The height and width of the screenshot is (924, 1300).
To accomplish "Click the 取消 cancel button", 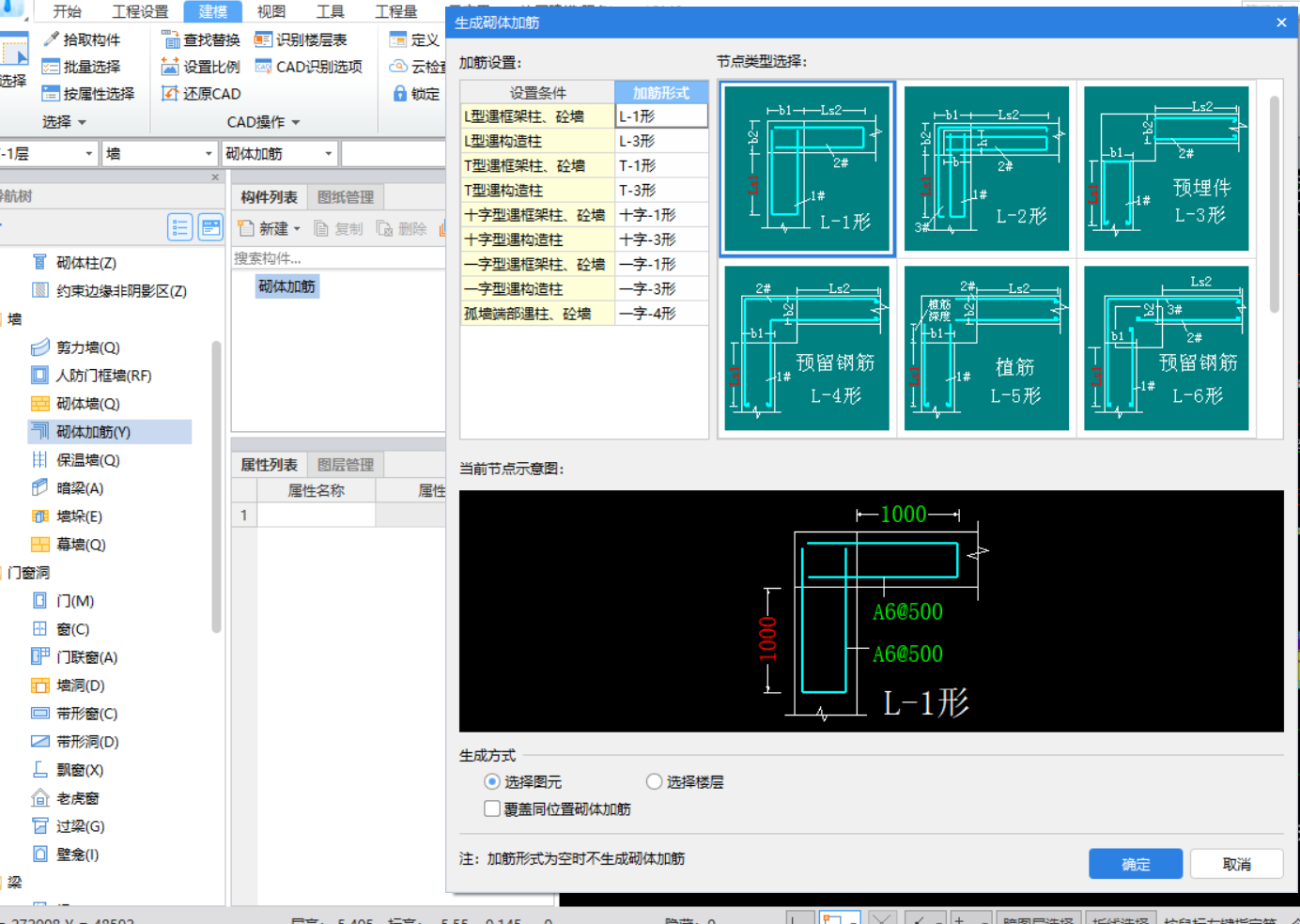I will tap(1237, 864).
